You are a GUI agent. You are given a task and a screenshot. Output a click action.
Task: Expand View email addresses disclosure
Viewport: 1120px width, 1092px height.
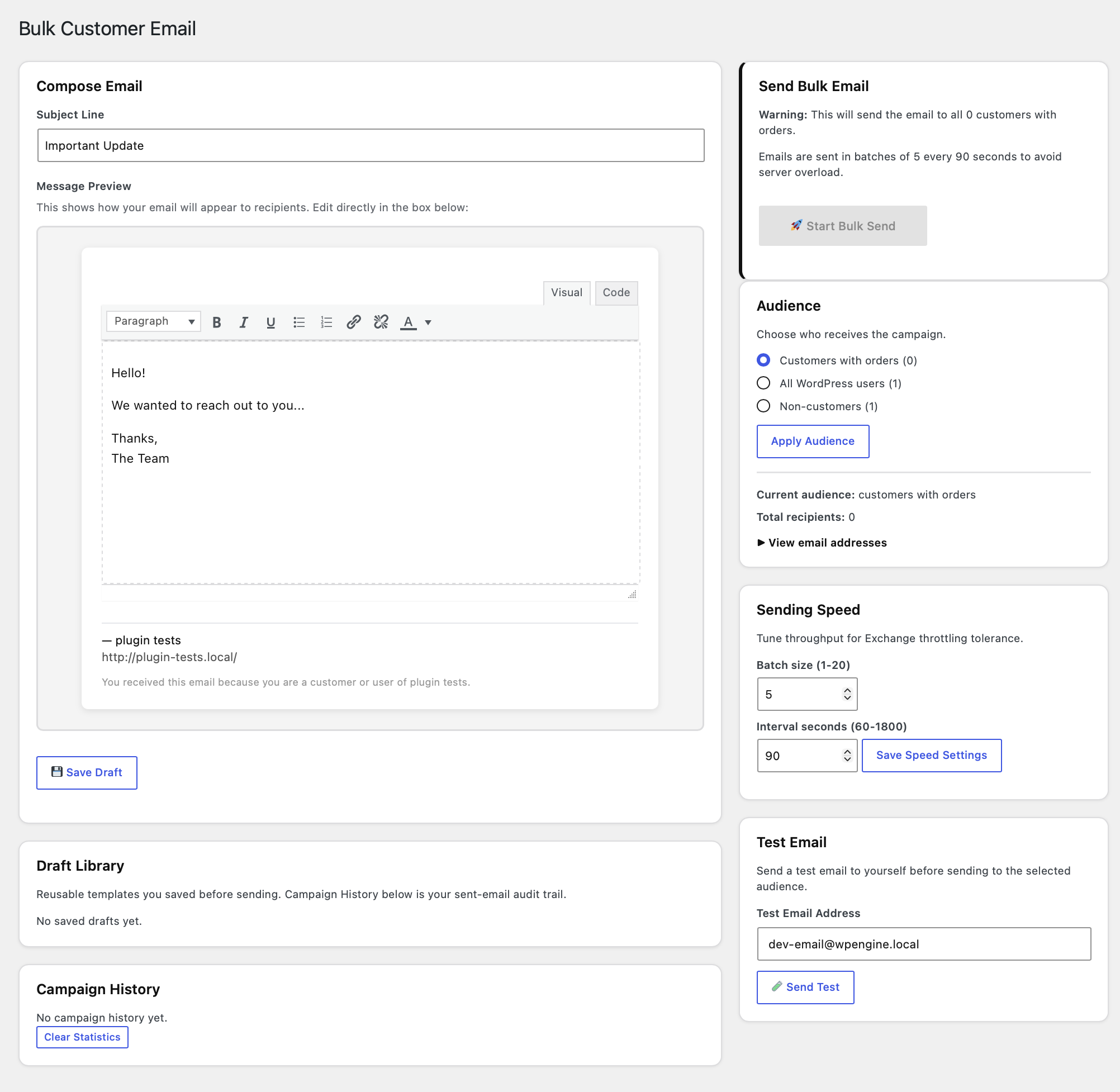tap(822, 543)
